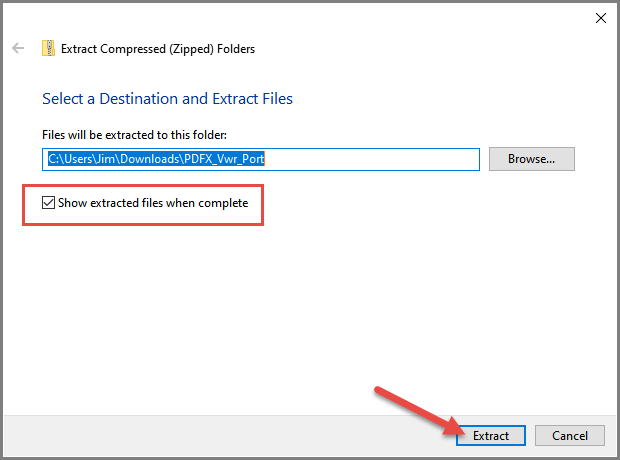Click the 'Extract Compressed (Zipped) Folders' title text
This screenshot has width=620, height=460.
click(x=158, y=49)
